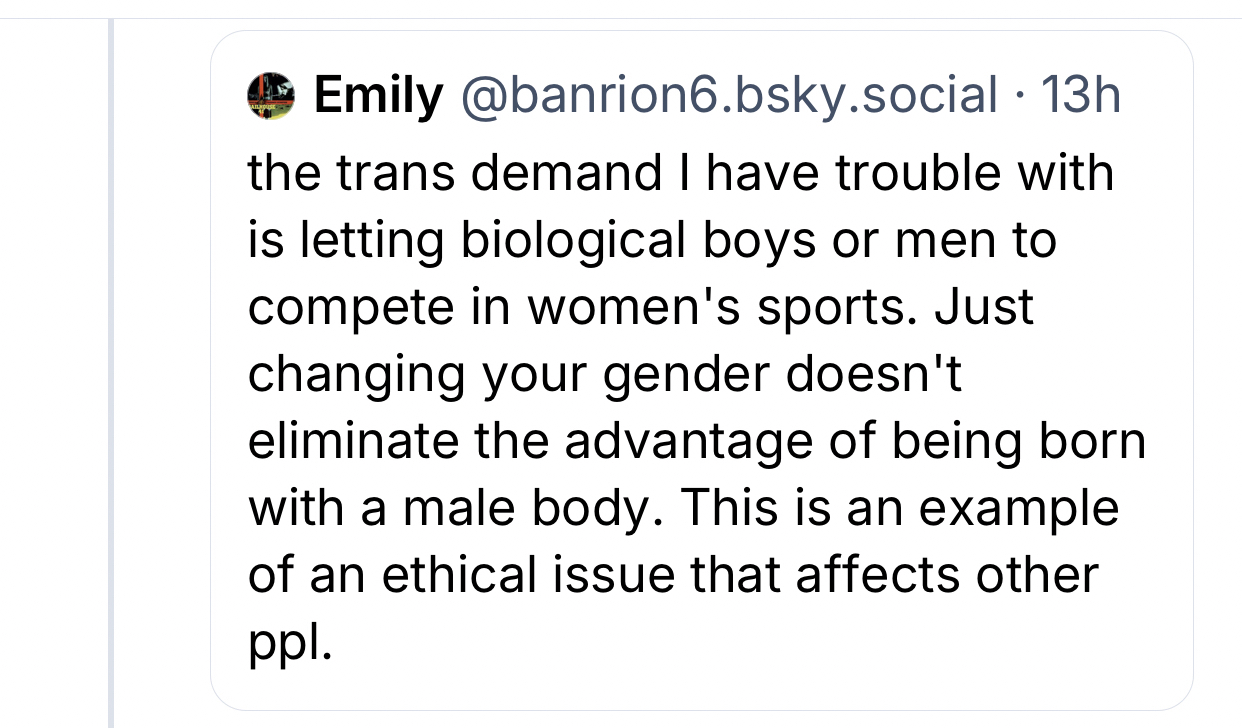Click the separator dot before 13h
The height and width of the screenshot is (728, 1242).
point(1018,97)
